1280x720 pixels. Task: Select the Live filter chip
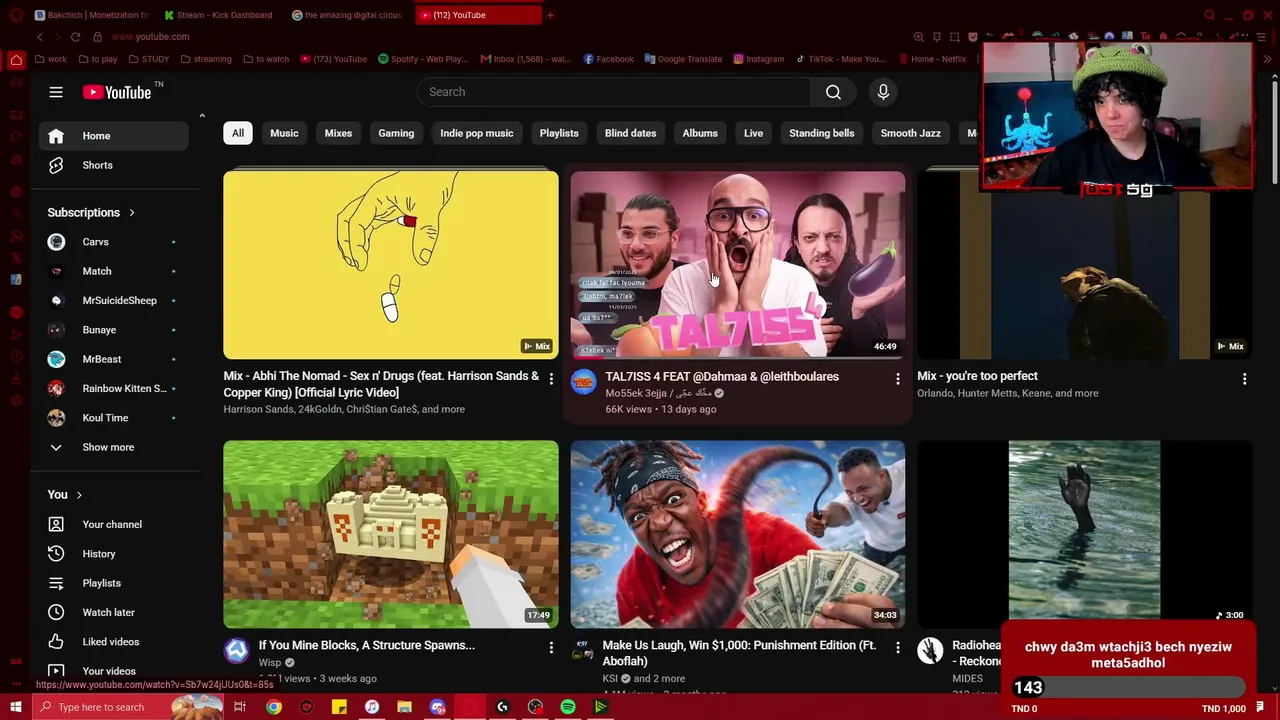[x=753, y=133]
